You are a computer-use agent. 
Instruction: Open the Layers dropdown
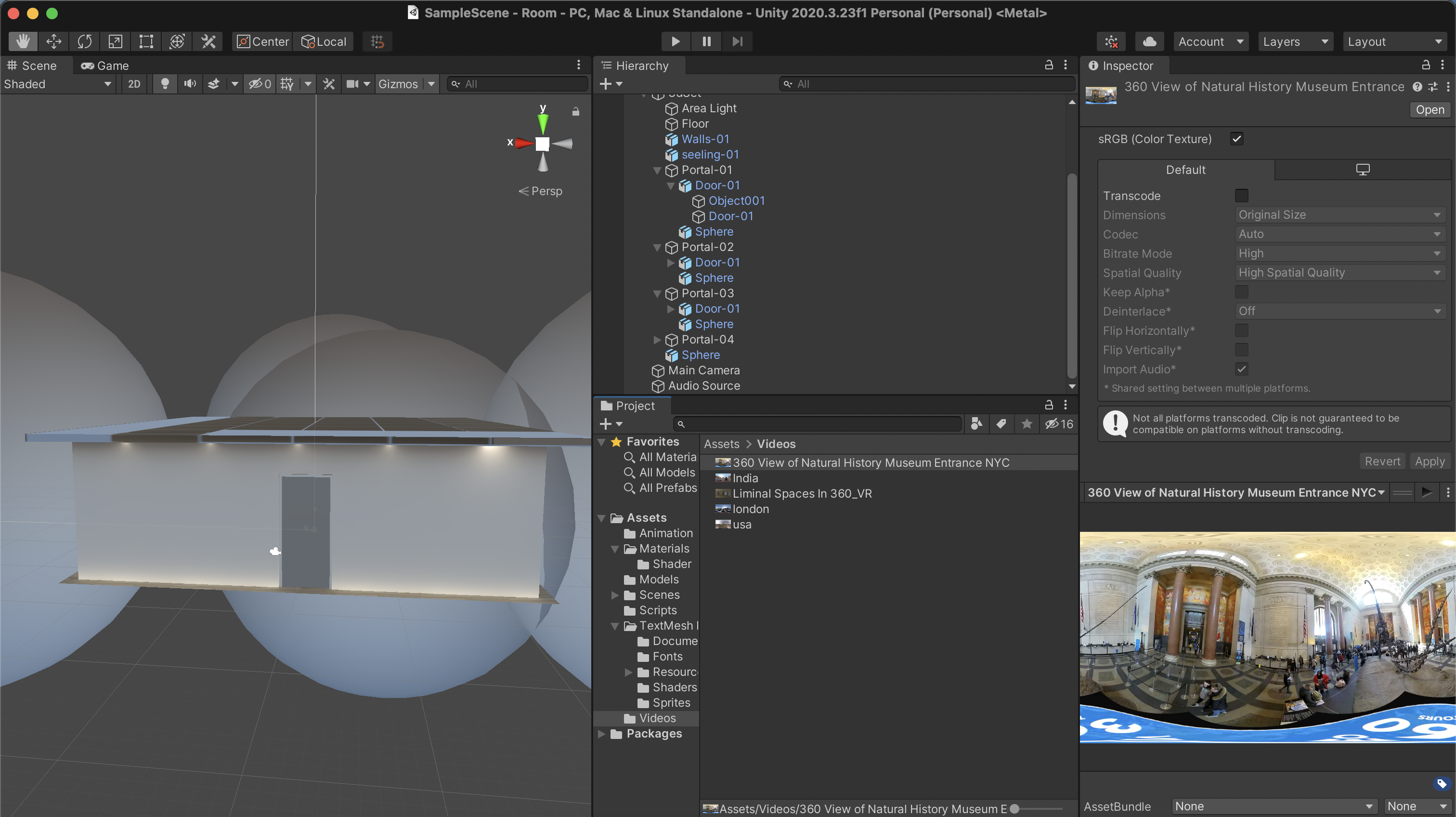1295,41
